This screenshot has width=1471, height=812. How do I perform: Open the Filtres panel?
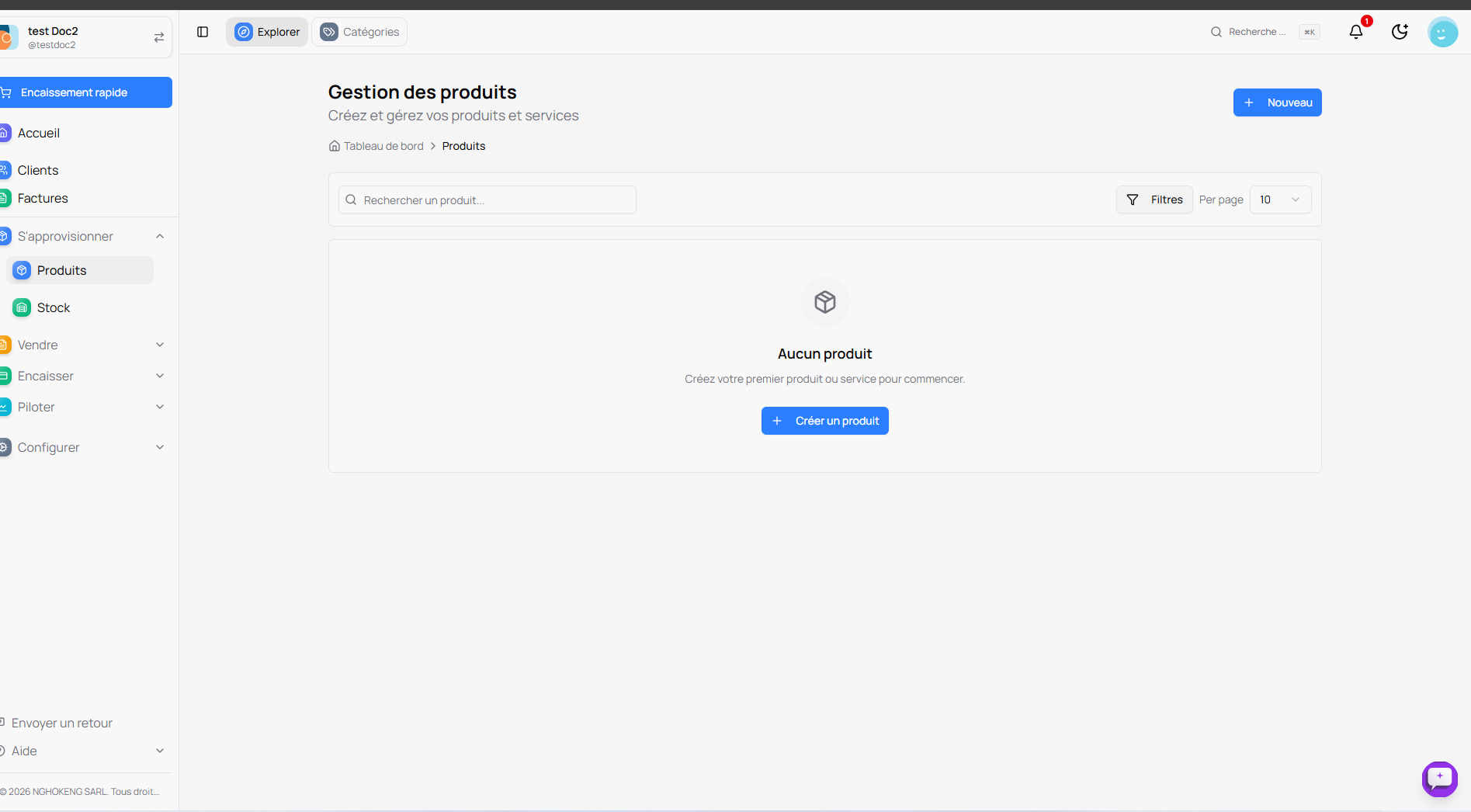click(x=1154, y=200)
